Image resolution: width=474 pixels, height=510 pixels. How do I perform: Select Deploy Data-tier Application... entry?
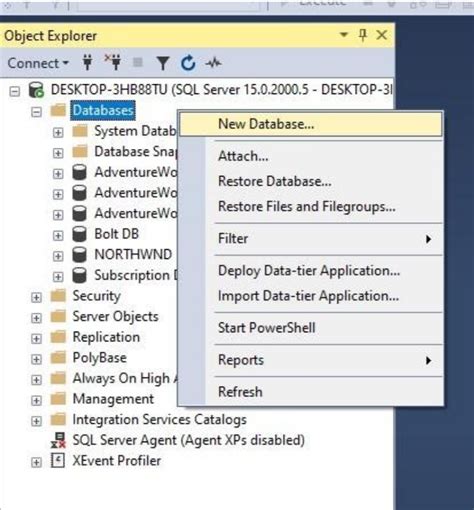click(311, 271)
